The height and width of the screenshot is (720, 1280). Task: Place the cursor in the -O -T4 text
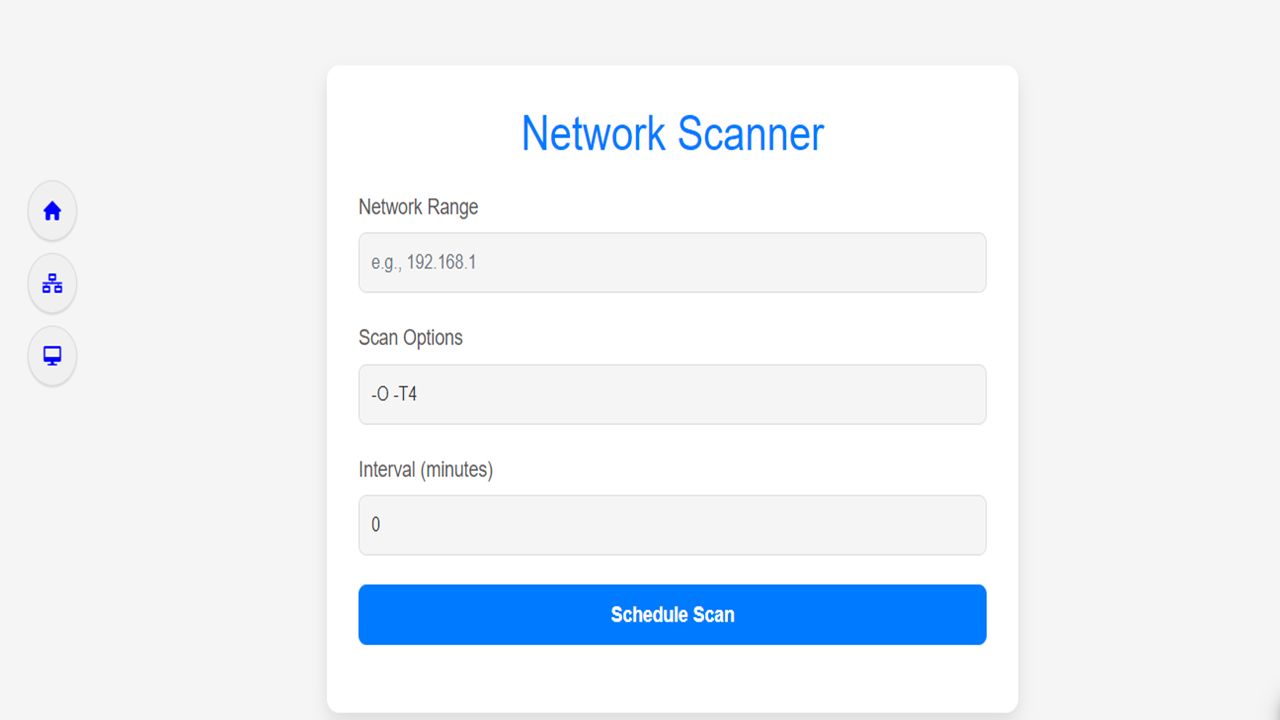coord(394,394)
